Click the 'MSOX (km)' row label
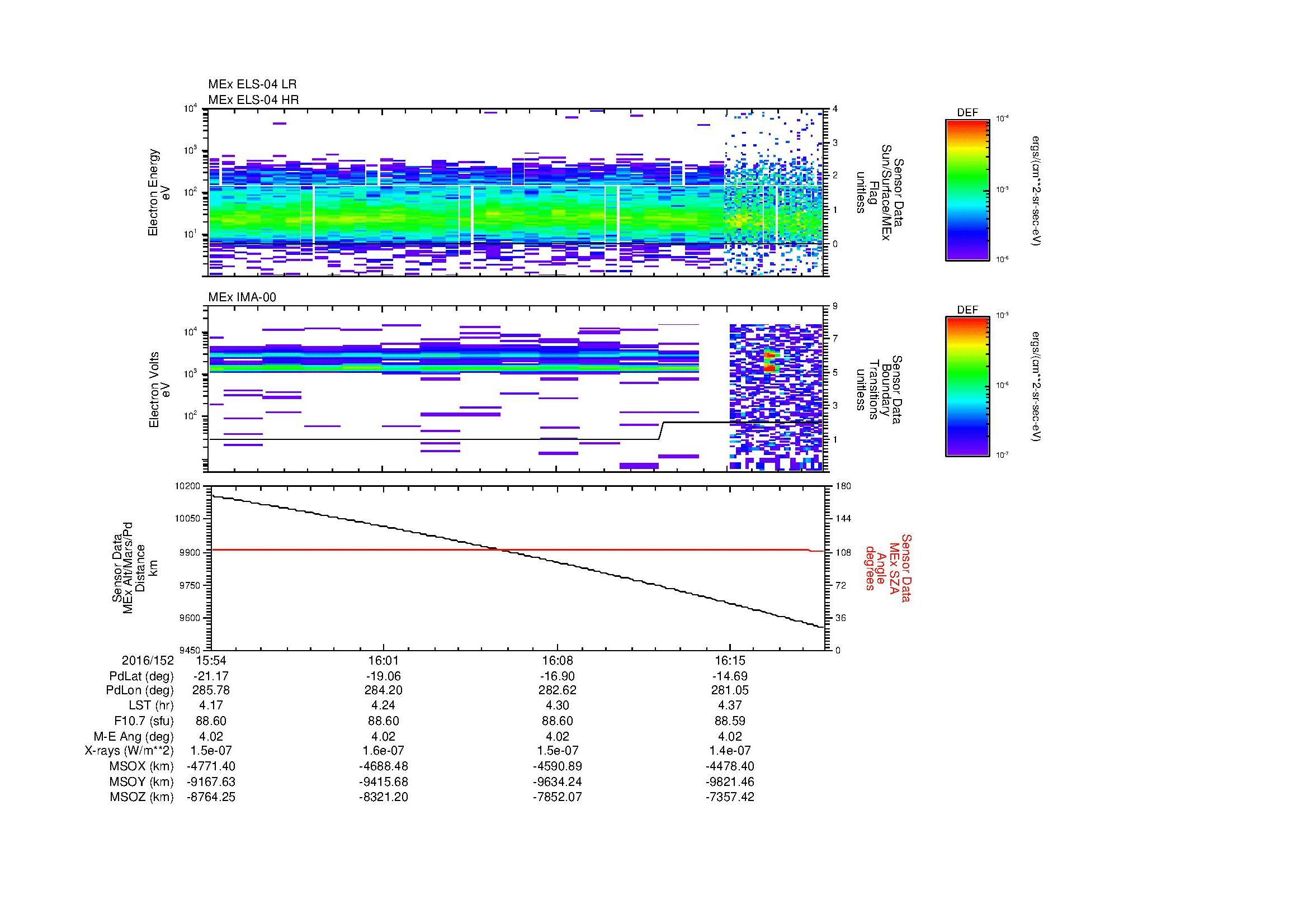 click(x=141, y=766)
